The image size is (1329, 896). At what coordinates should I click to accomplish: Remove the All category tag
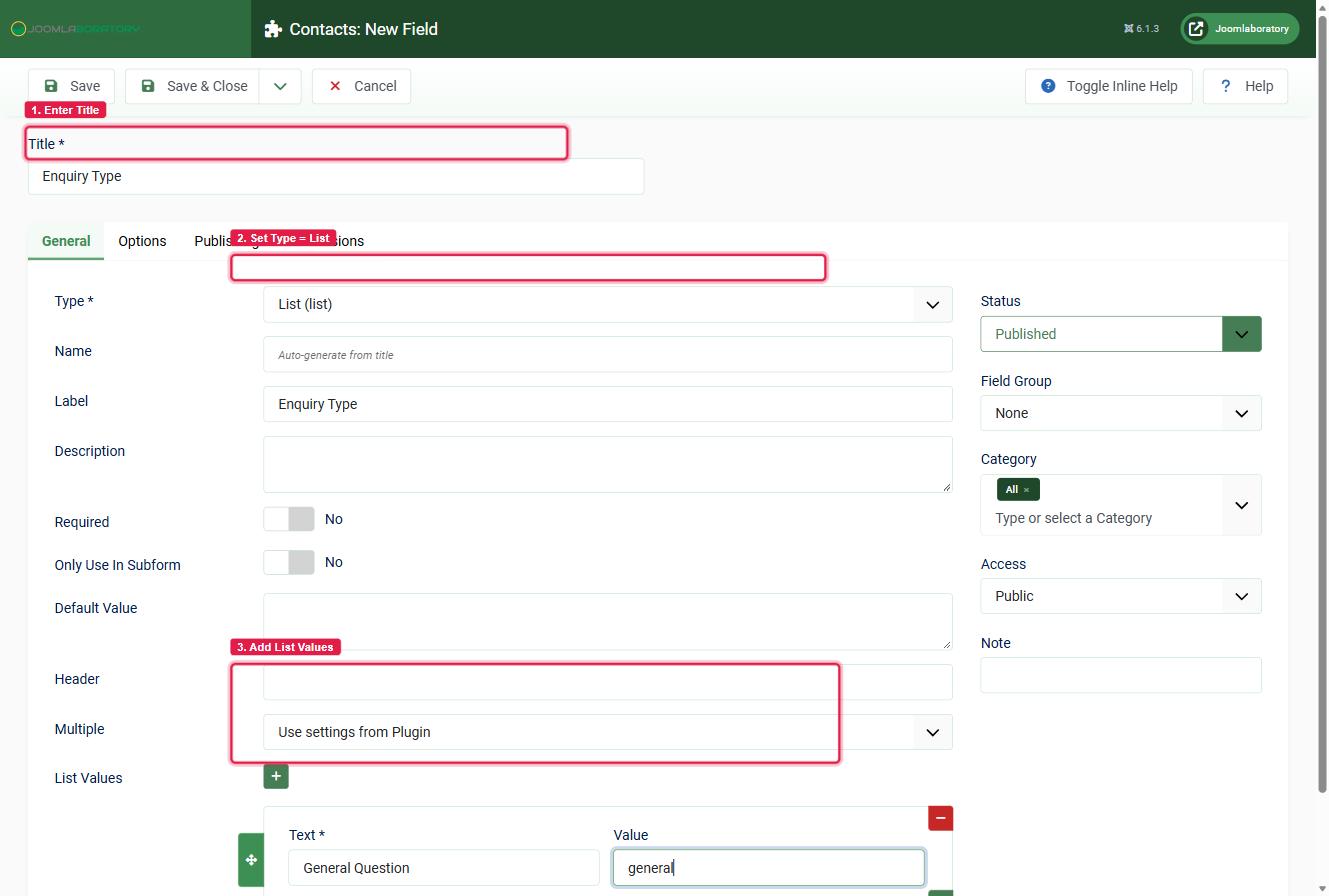pyautogui.click(x=1026, y=490)
